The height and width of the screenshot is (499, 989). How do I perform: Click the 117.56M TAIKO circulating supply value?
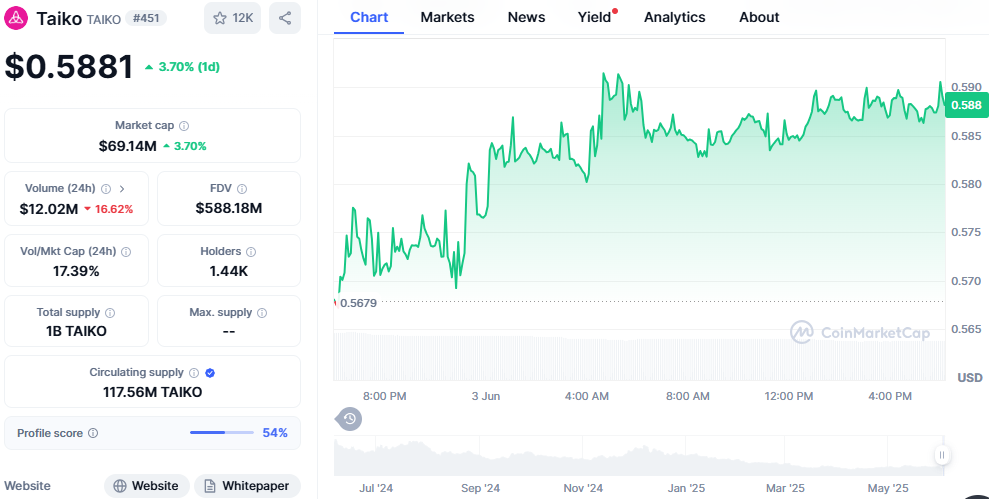(153, 392)
